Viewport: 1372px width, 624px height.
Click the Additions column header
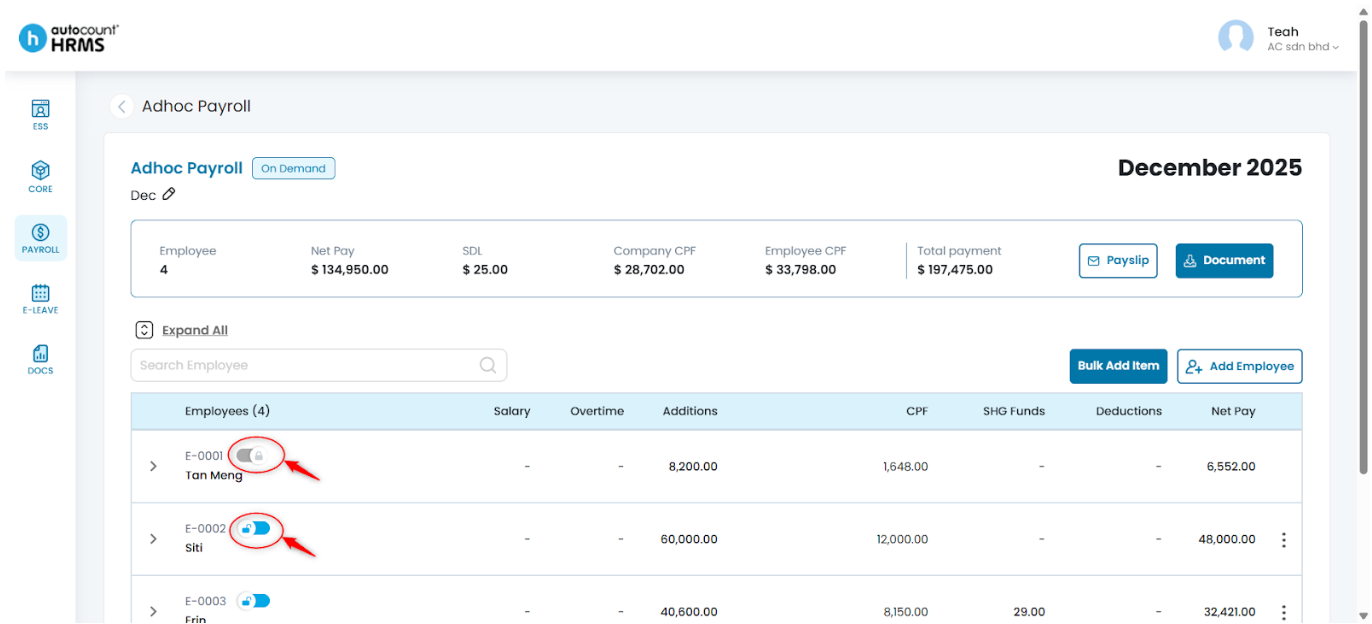(690, 411)
